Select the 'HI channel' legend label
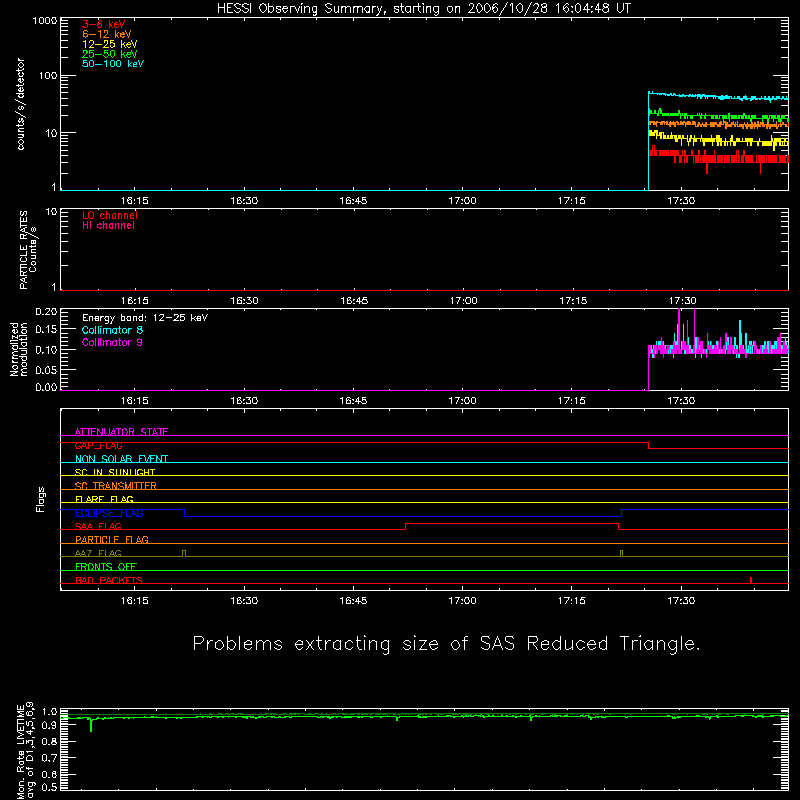Viewport: 800px width, 800px height. pos(108,226)
